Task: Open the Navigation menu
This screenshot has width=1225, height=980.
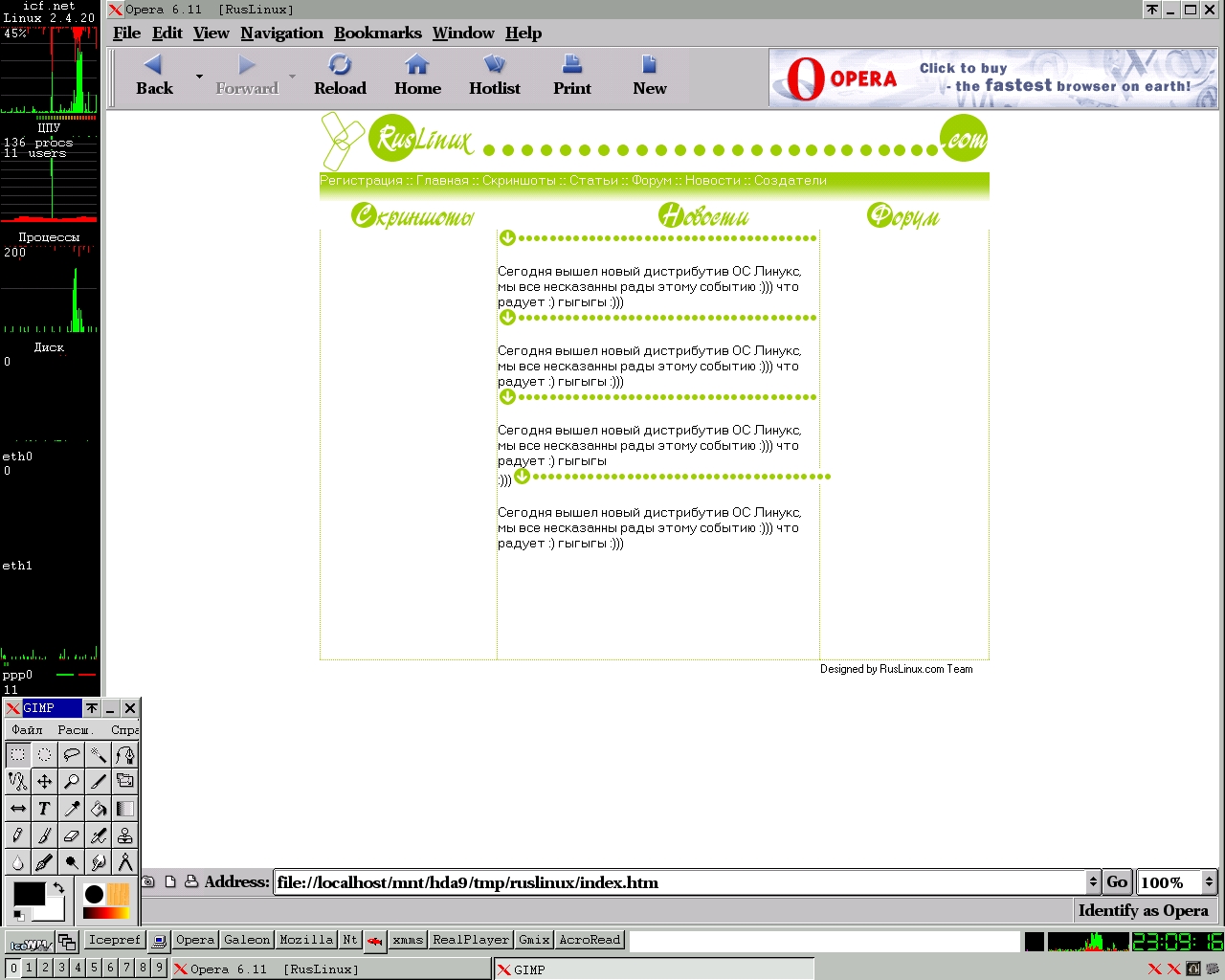Action: 281,33
